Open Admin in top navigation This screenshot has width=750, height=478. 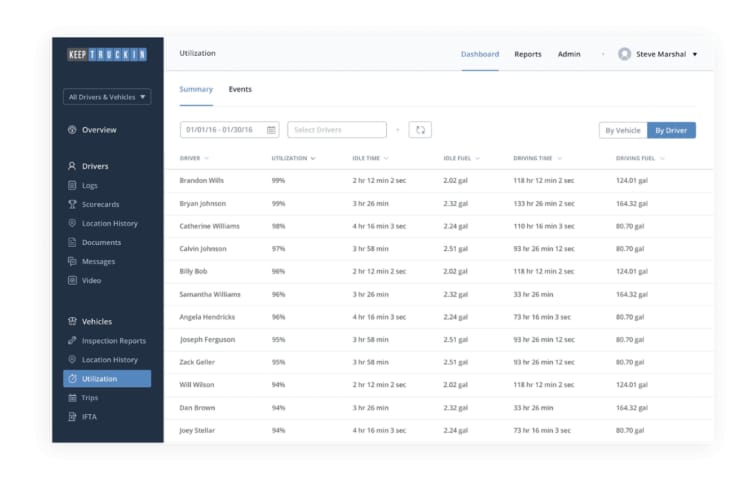pos(569,54)
